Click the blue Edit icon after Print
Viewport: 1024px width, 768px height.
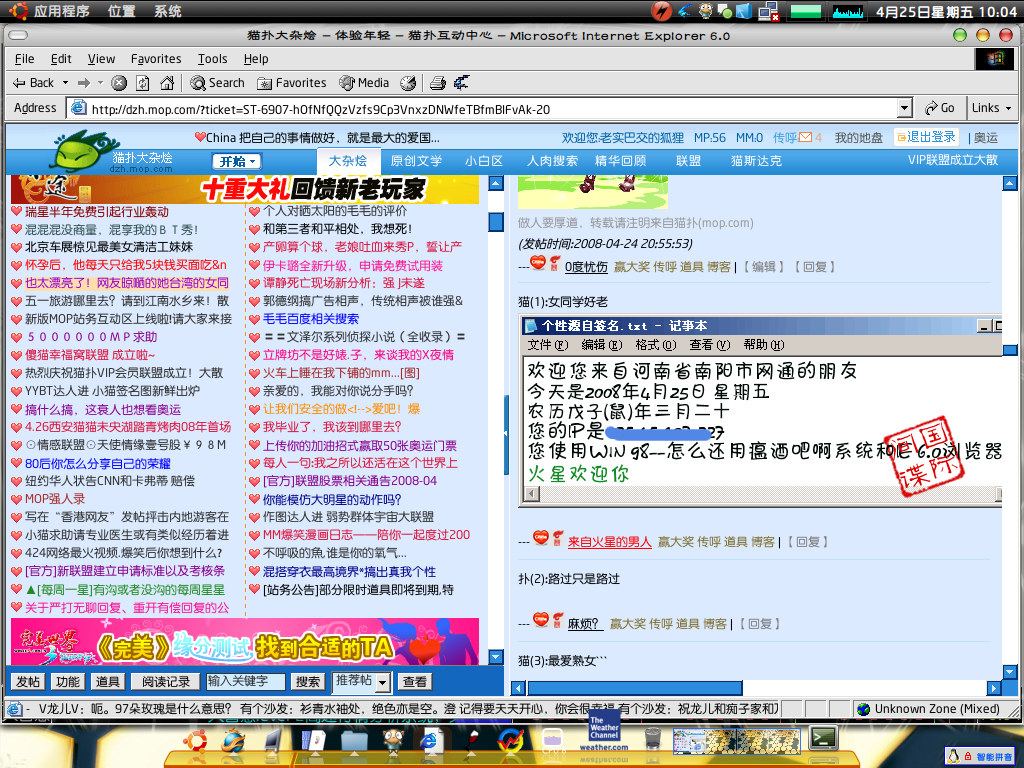pyautogui.click(x=462, y=83)
